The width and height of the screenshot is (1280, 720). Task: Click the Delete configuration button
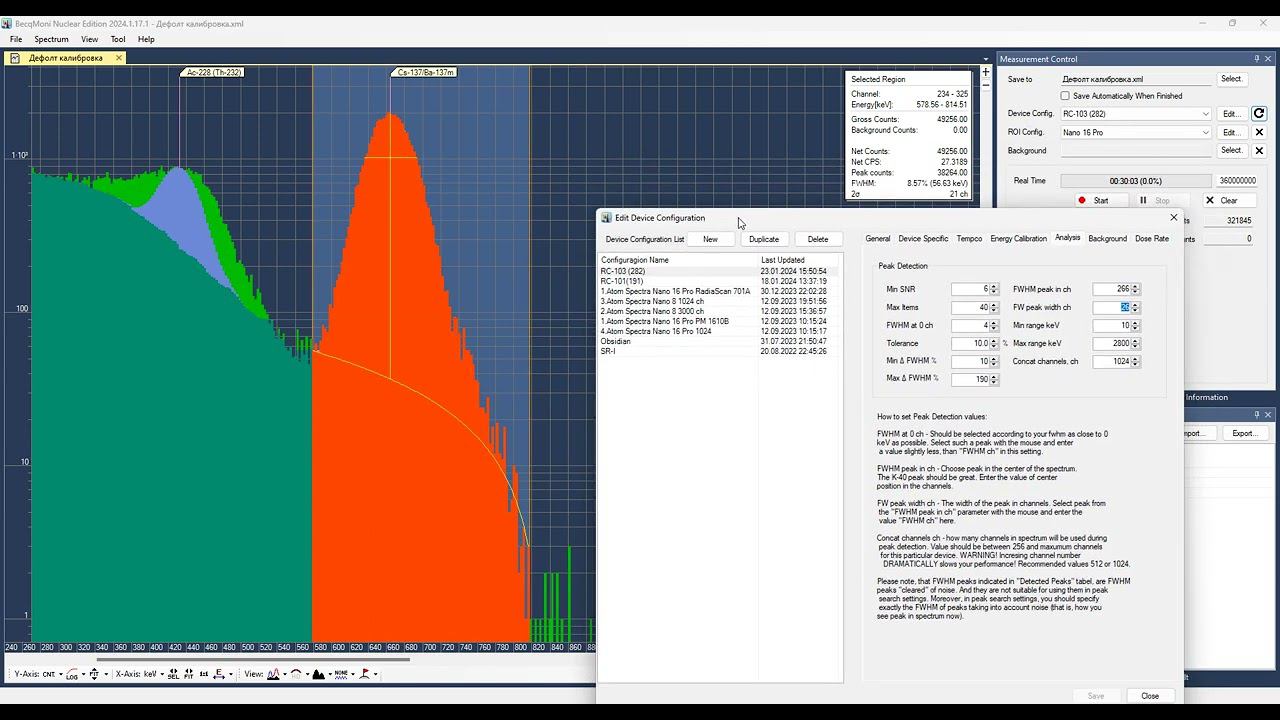coord(818,239)
